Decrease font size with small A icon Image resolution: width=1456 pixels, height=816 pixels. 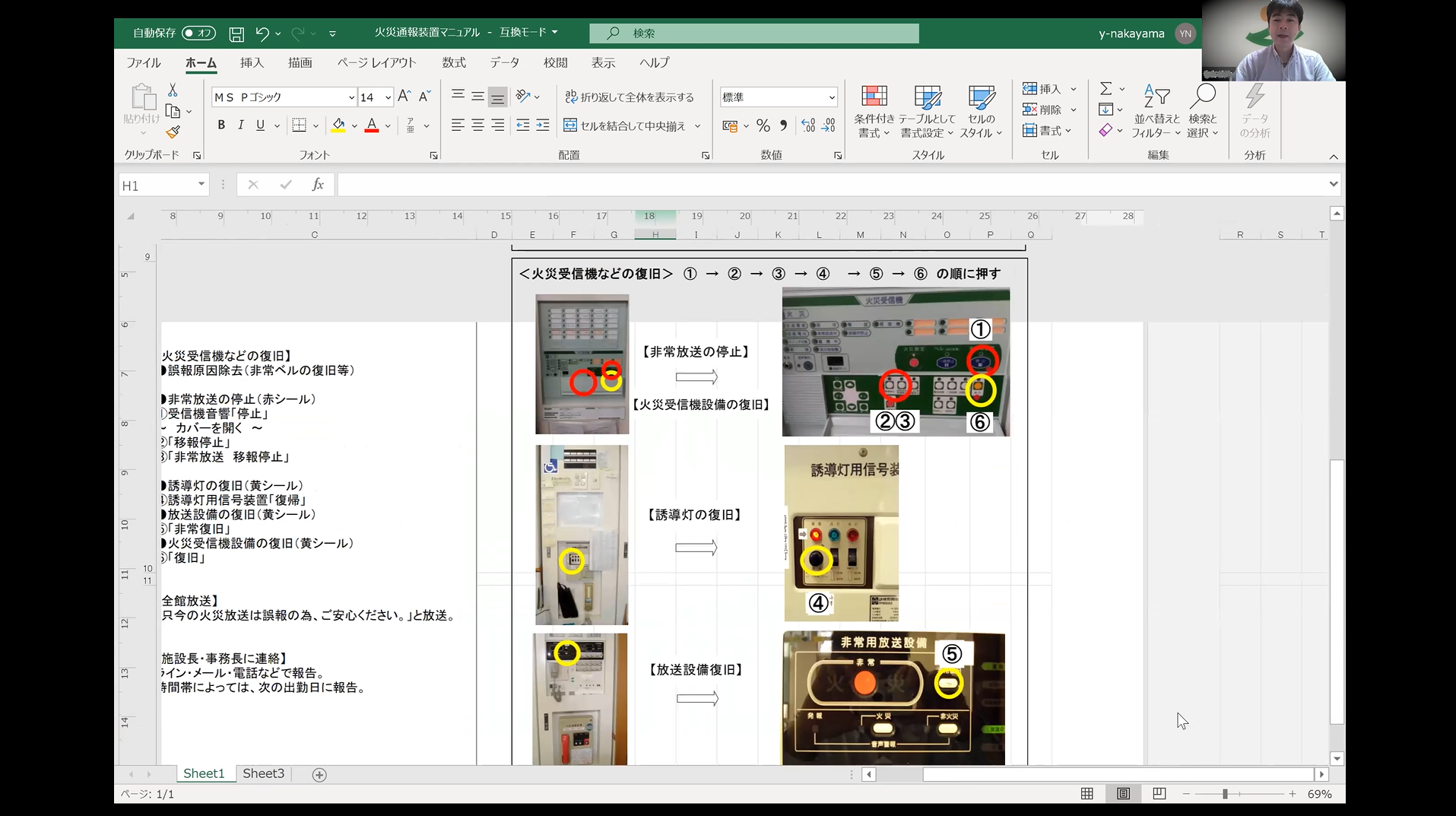[x=424, y=97]
